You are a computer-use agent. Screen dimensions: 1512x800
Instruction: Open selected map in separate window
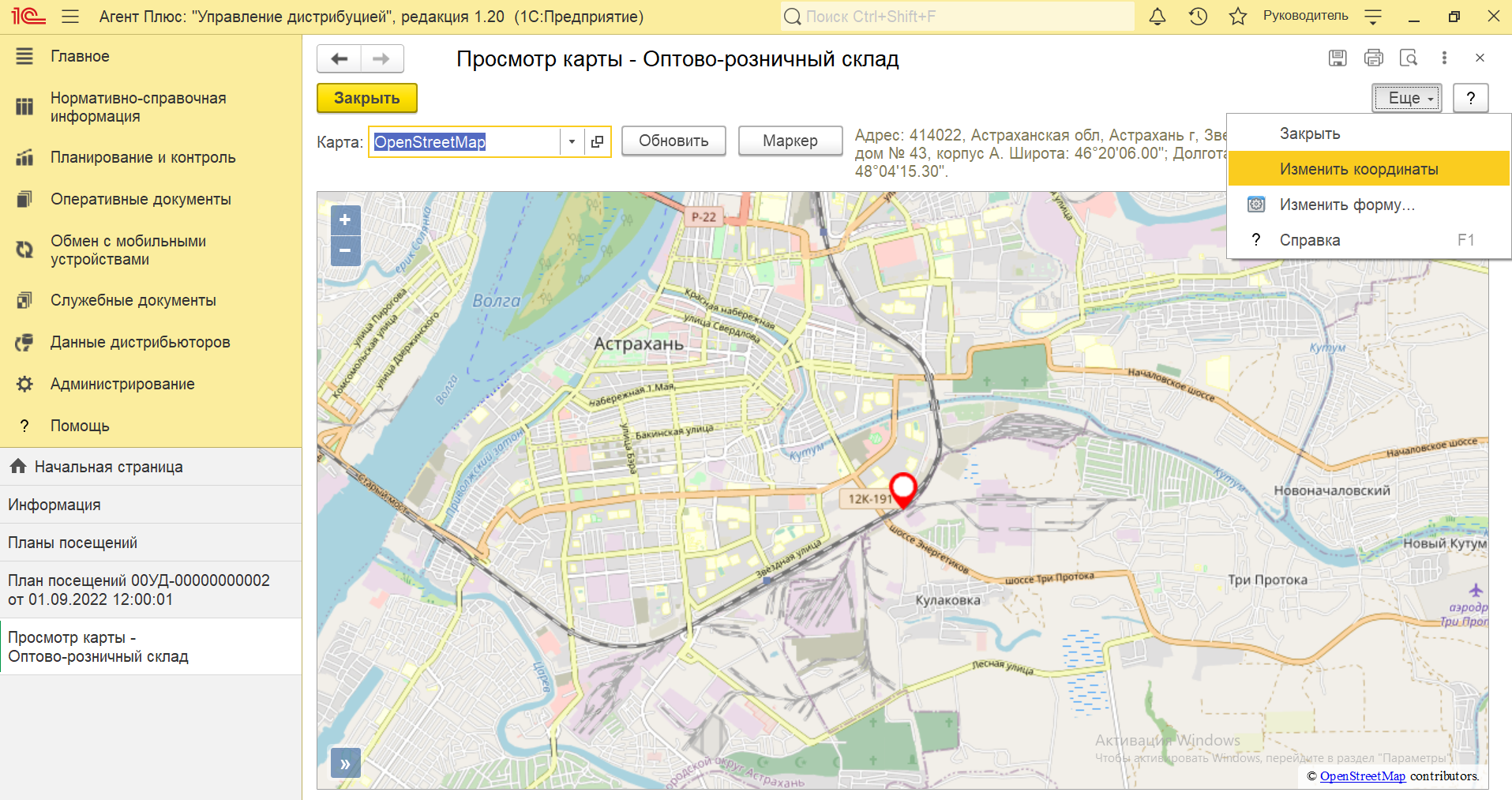pos(598,142)
